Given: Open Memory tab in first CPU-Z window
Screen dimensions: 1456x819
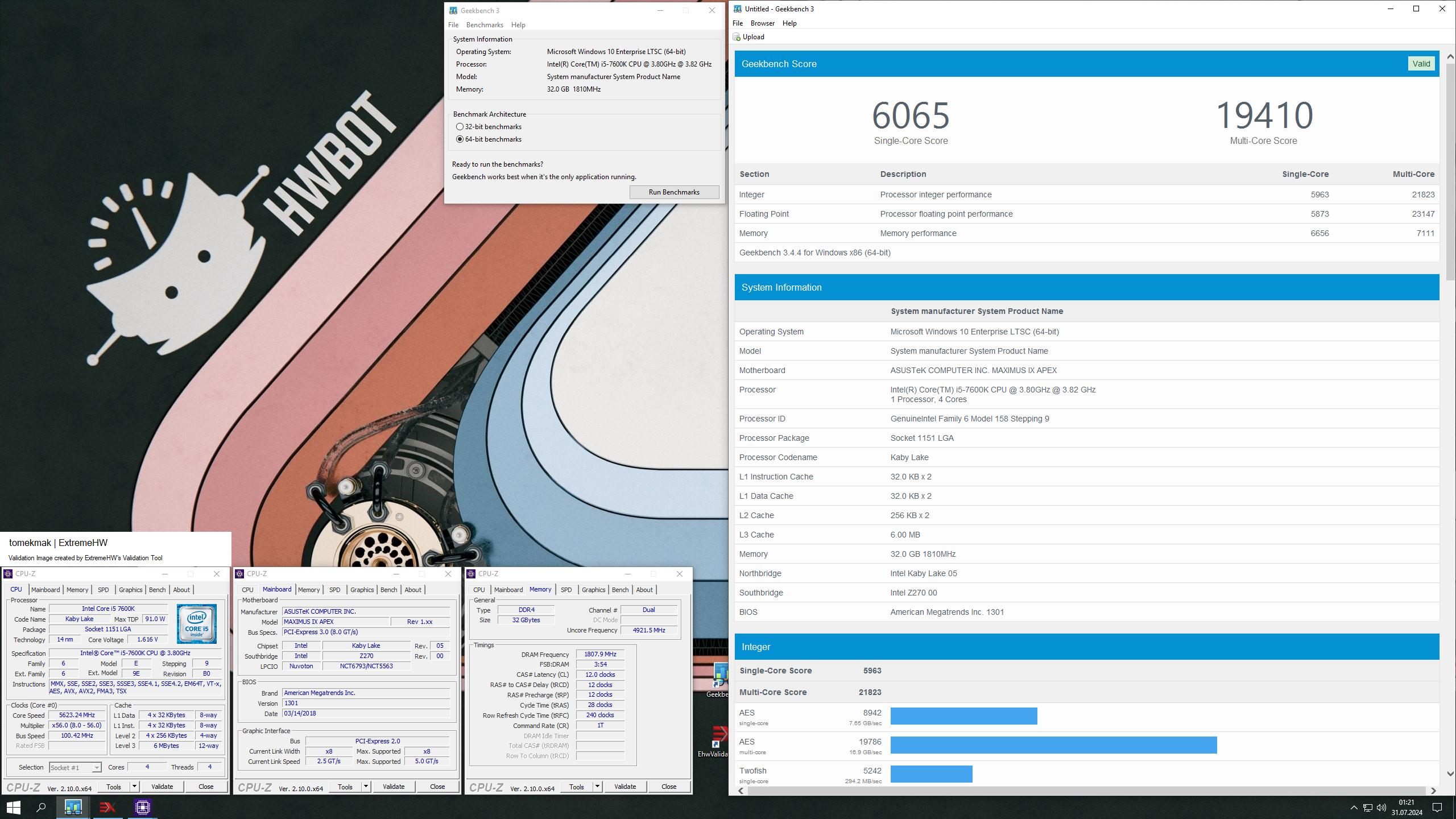Looking at the screenshot, I should point(77,590).
